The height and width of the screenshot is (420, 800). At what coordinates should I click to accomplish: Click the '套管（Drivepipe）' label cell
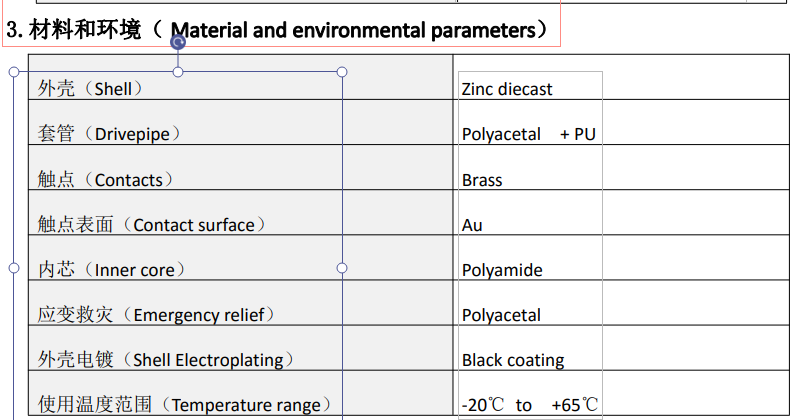coord(110,134)
